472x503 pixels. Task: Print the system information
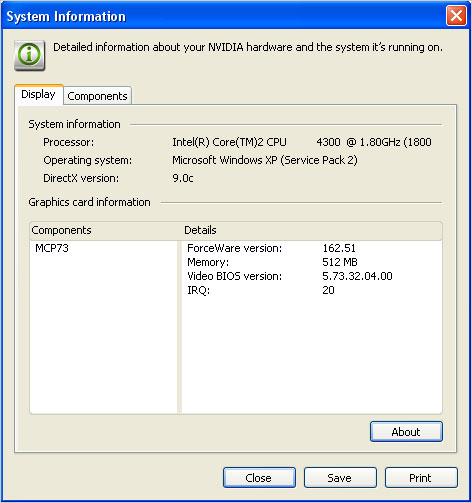click(x=421, y=478)
